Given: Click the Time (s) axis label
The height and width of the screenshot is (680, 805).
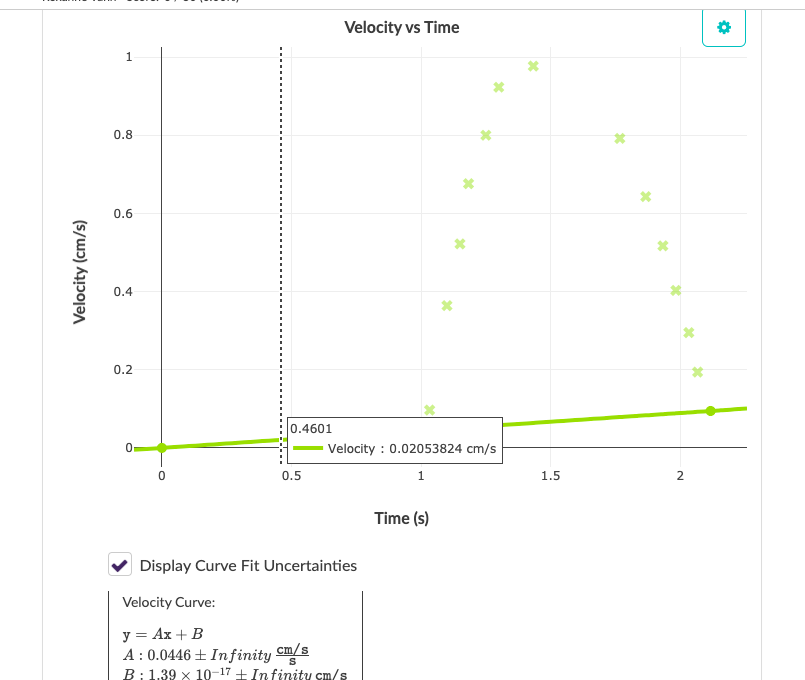Looking at the screenshot, I should [x=402, y=518].
